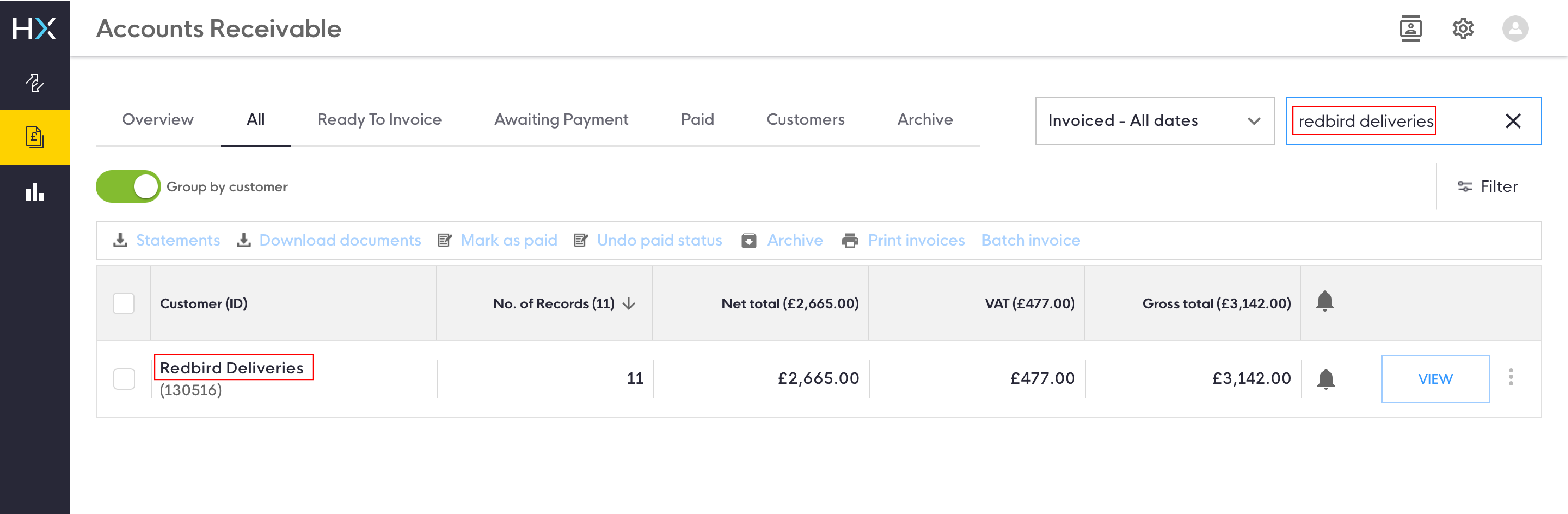Open the Awaiting Payment tab
This screenshot has height=514, width=1568.
pos(561,120)
